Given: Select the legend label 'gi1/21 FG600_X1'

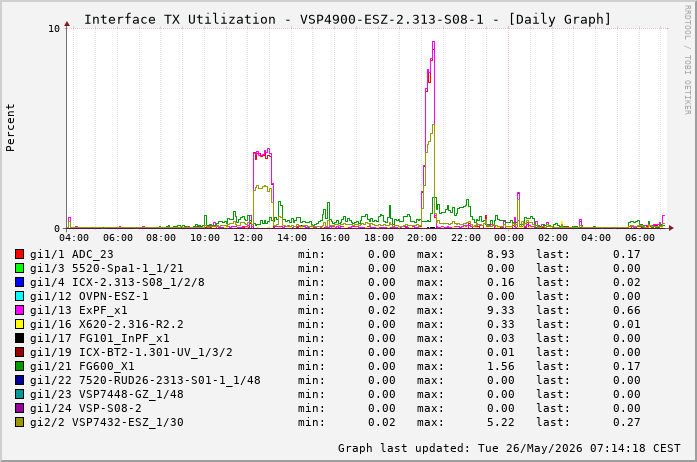Looking at the screenshot, I should 82,366.
